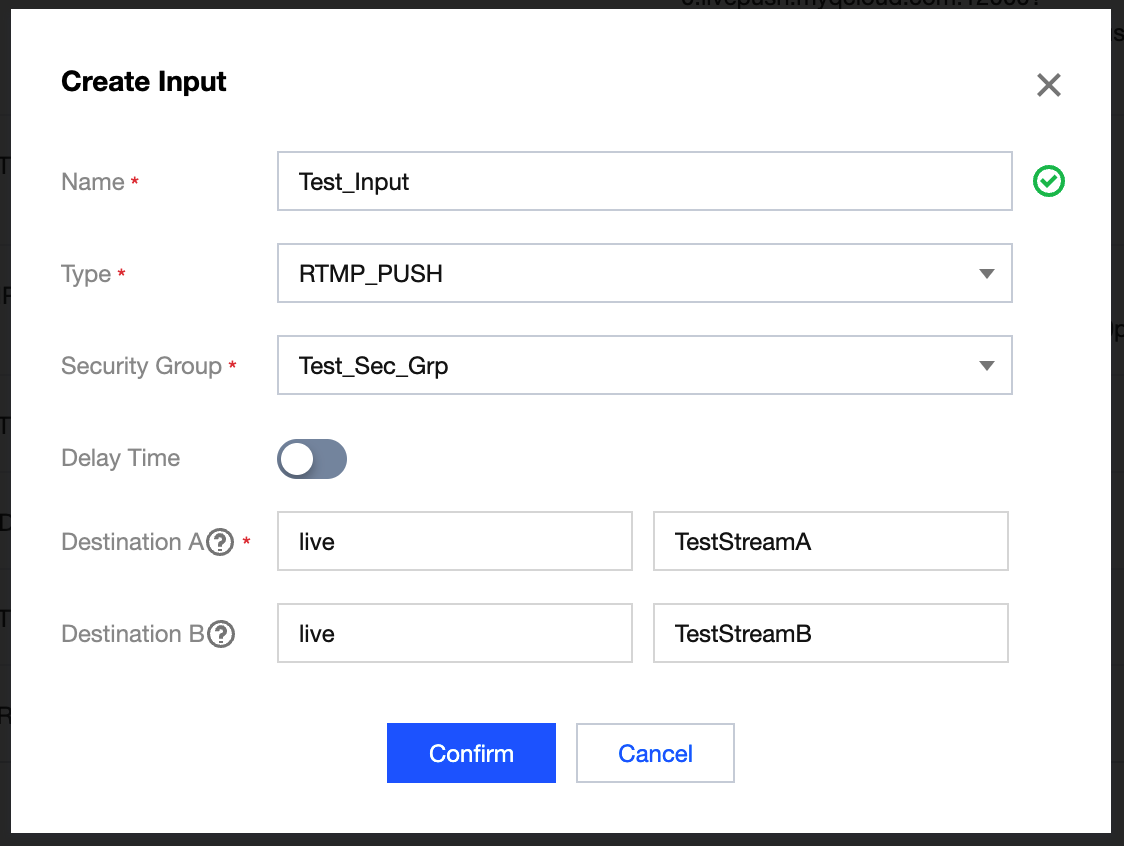Close the Create Input dialog
This screenshot has width=1124, height=846.
1048,85
